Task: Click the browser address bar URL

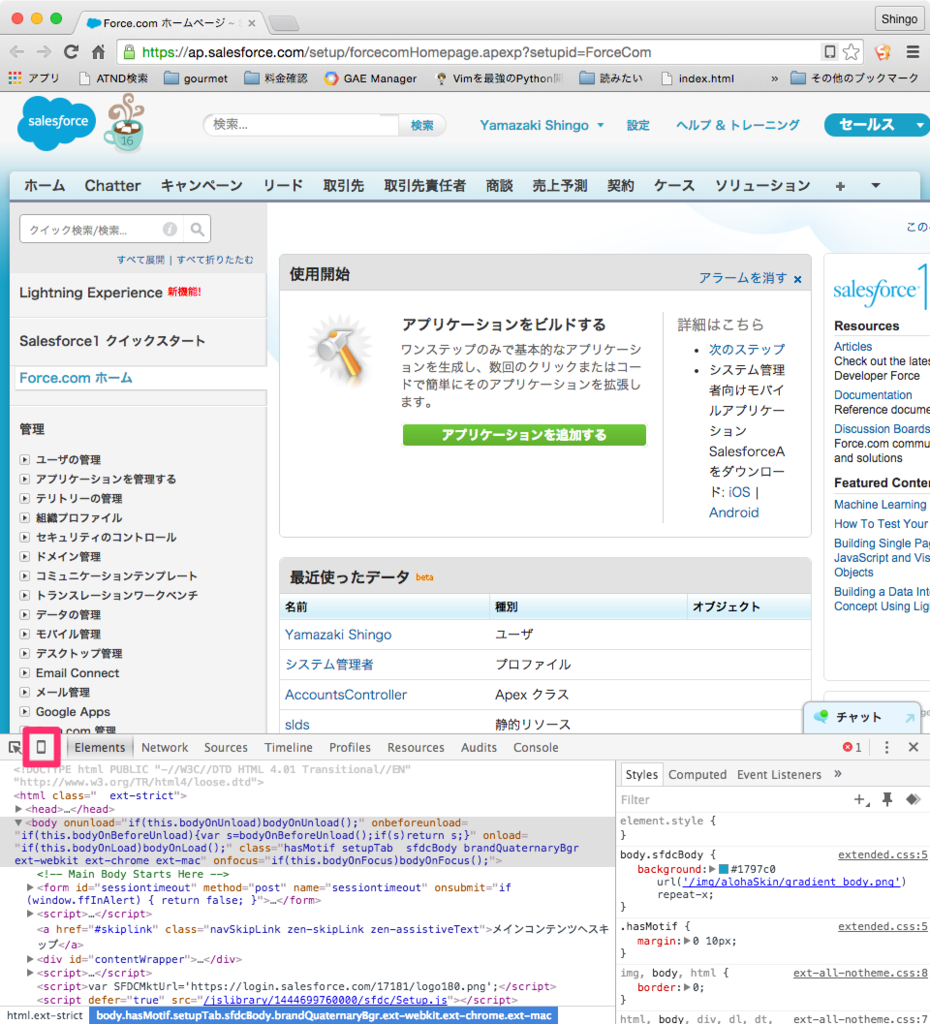Action: [396, 52]
